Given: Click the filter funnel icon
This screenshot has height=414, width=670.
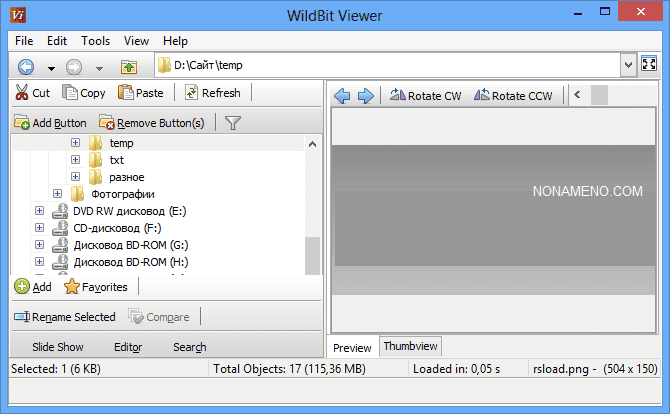Looking at the screenshot, I should [232, 123].
